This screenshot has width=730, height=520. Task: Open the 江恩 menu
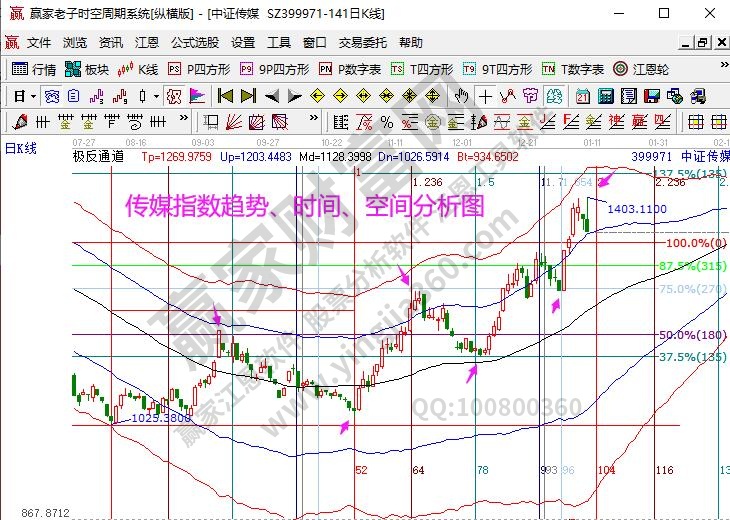point(146,43)
